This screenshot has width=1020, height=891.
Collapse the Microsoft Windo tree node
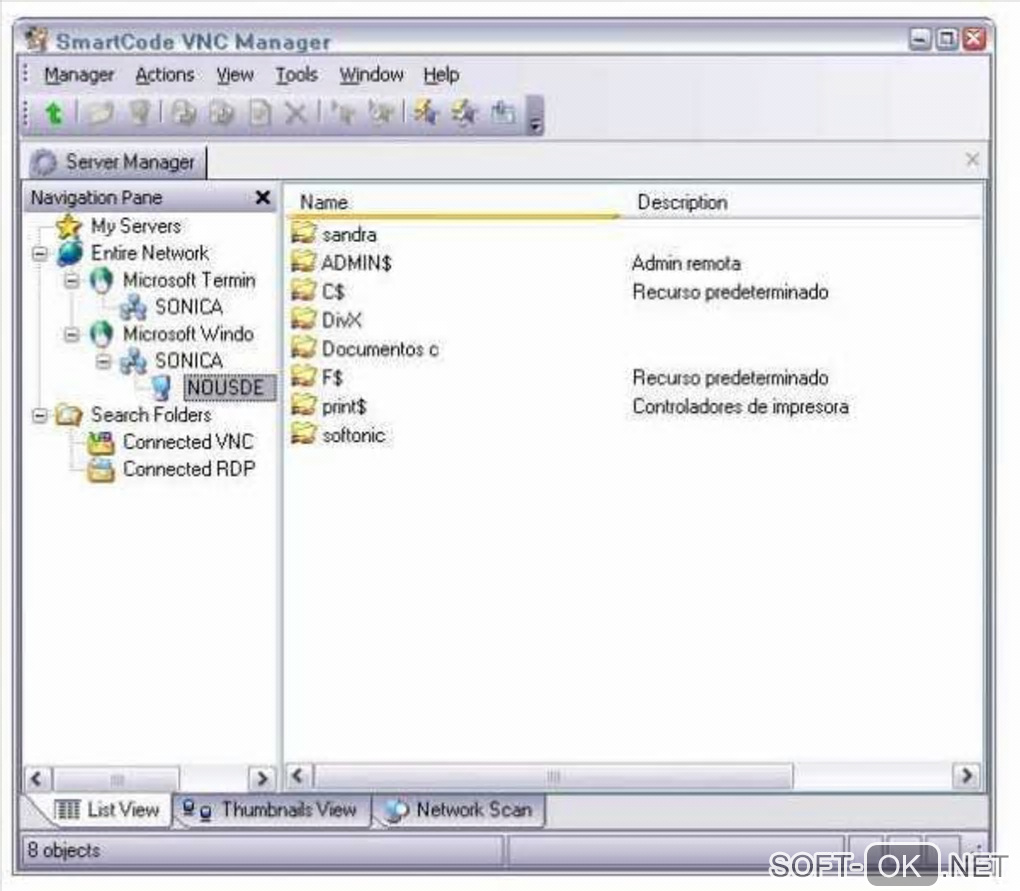[72, 334]
